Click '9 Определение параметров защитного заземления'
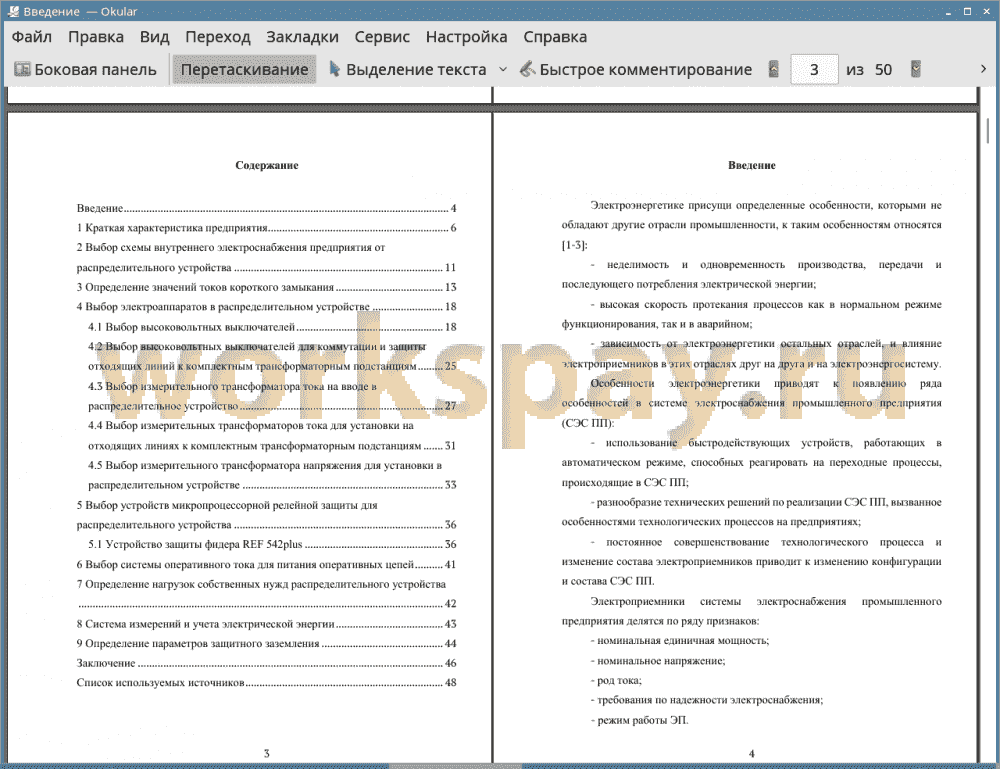Screen dimensions: 1000x769 coord(267,643)
